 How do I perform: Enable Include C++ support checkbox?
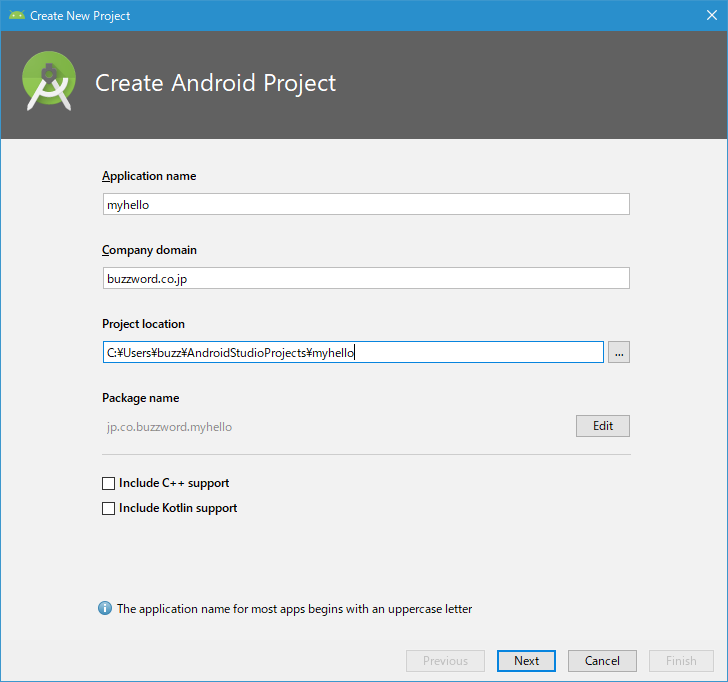(108, 483)
